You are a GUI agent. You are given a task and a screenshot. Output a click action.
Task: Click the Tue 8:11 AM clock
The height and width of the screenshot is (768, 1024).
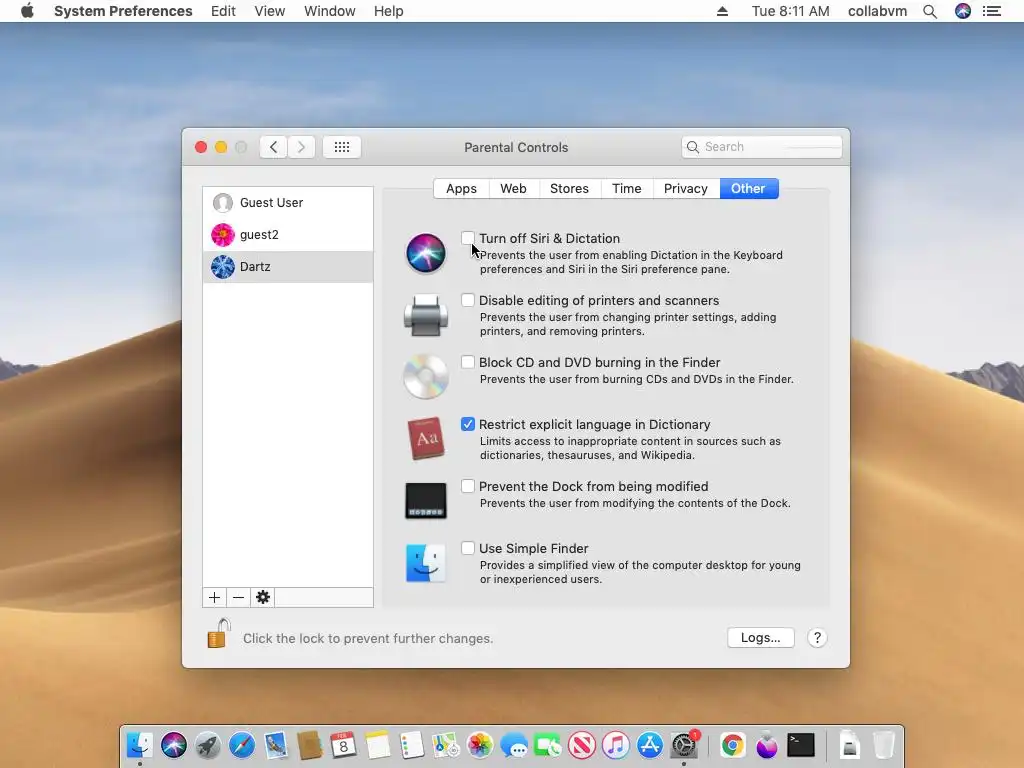pyautogui.click(x=790, y=11)
